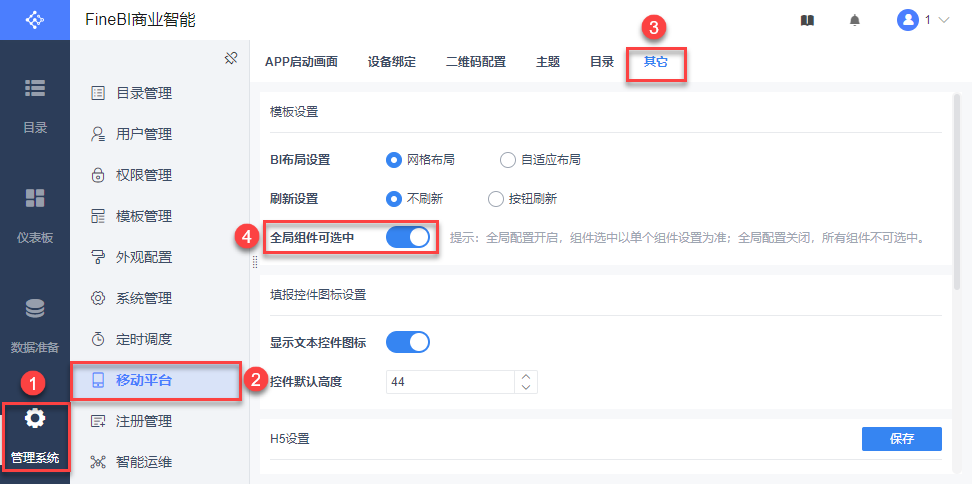Expand the user account dropdown

click(x=924, y=20)
